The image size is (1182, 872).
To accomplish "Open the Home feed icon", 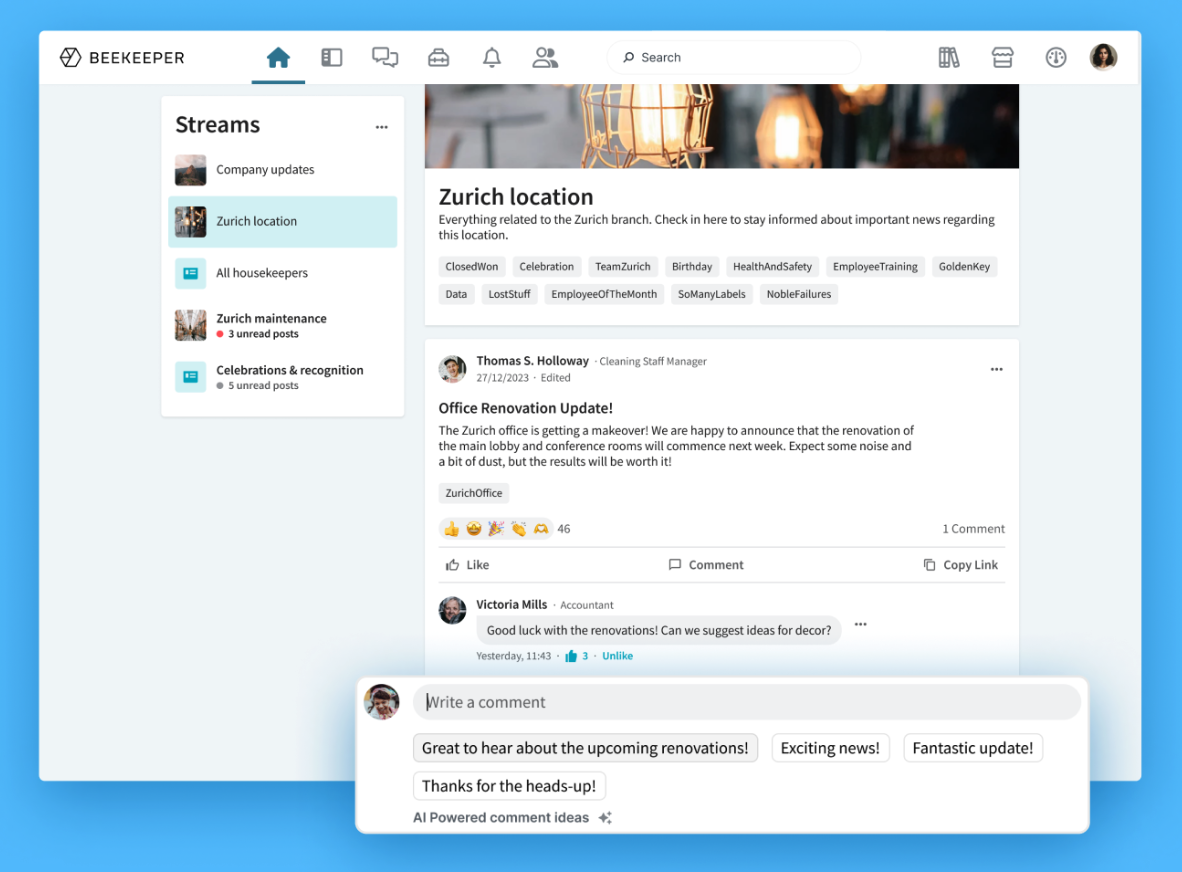I will pyautogui.click(x=278, y=57).
